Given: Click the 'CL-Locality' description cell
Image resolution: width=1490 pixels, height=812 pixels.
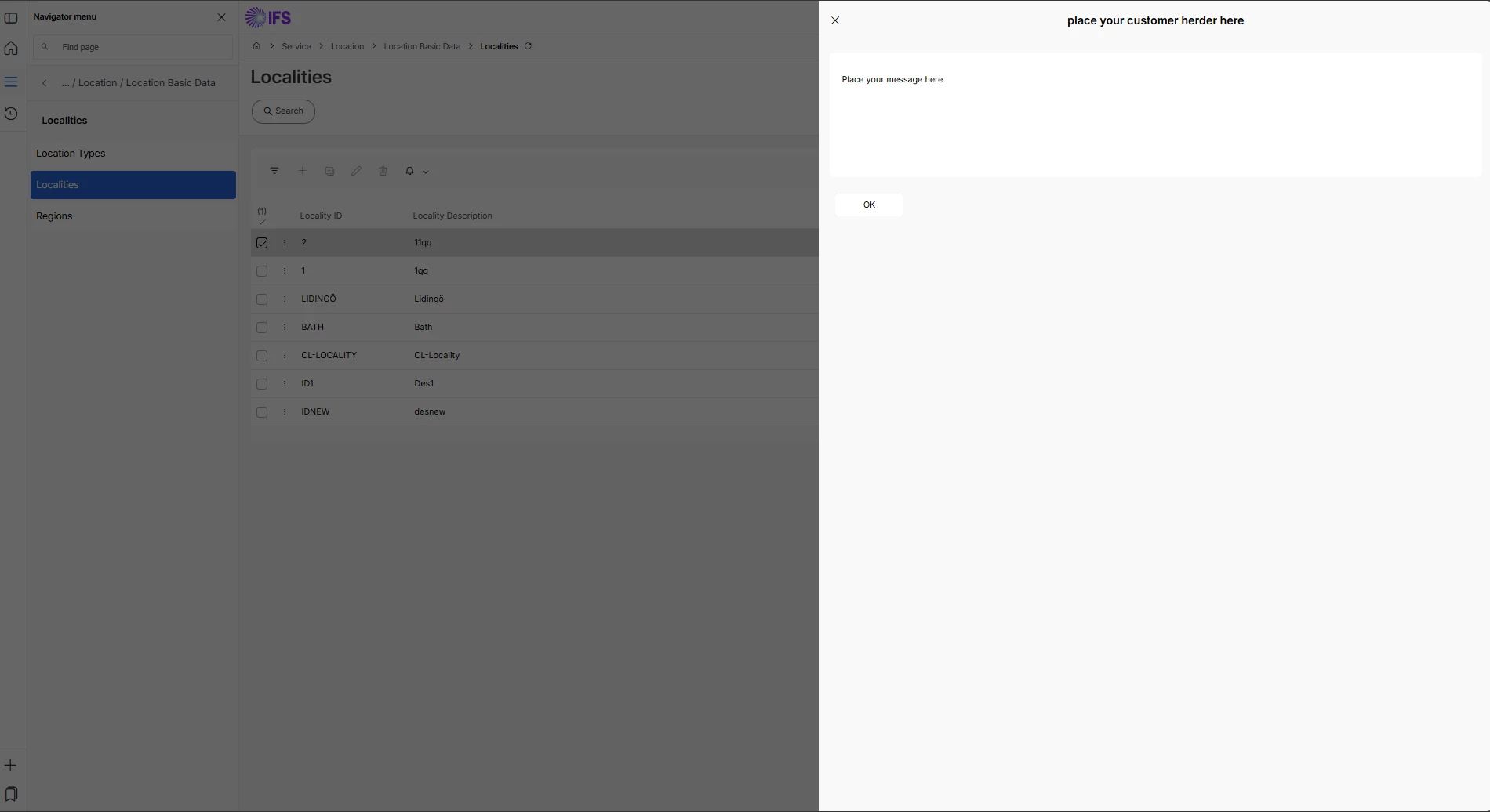Looking at the screenshot, I should click(x=437, y=356).
